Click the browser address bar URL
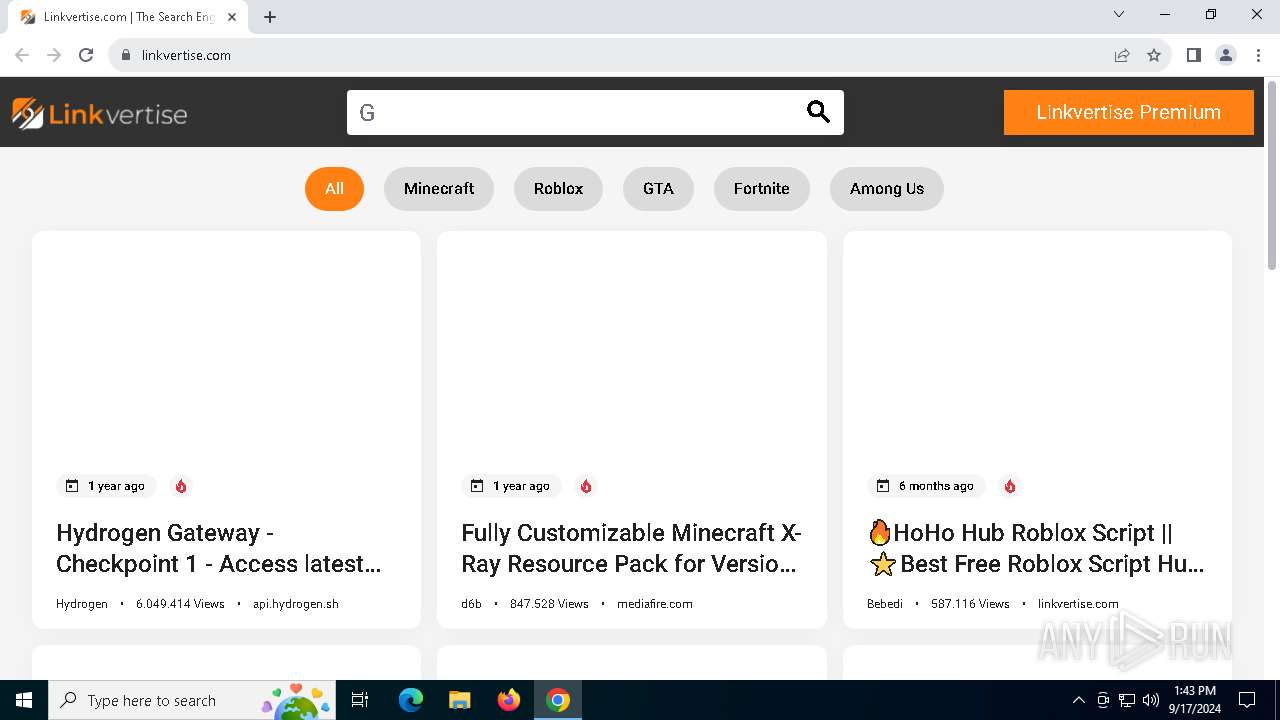1280x720 pixels. point(187,55)
